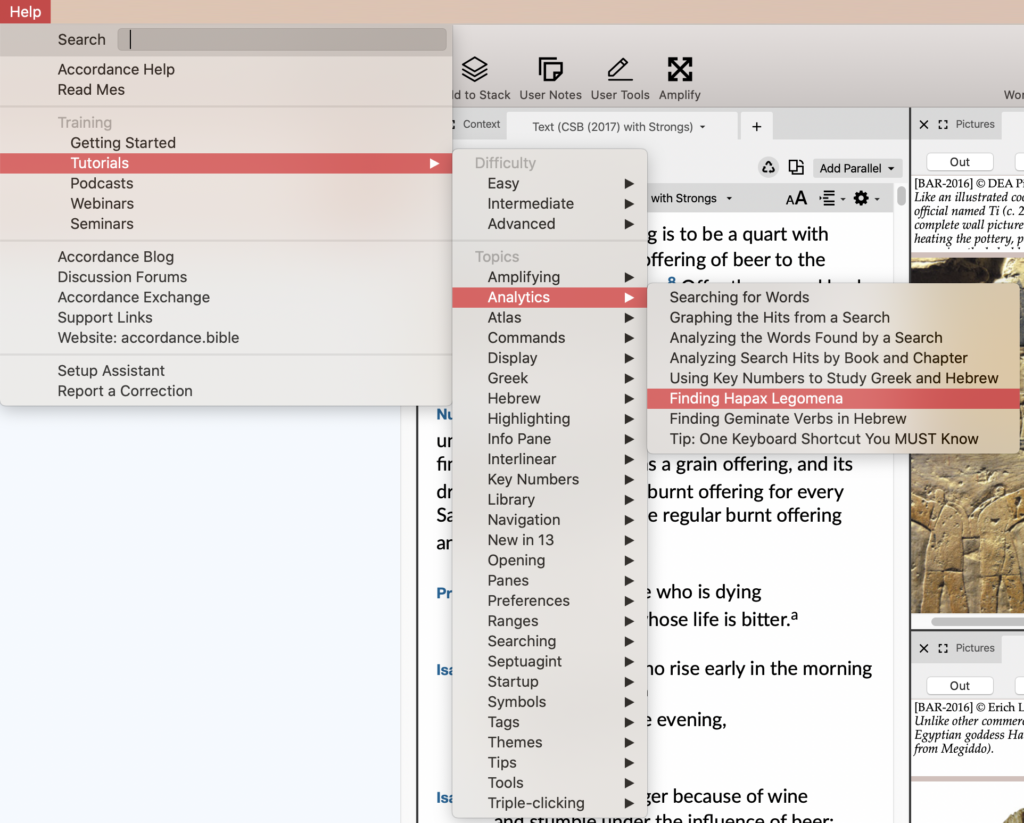Click the recycle icon beside Add Parallel
The height and width of the screenshot is (823, 1024).
coord(769,168)
